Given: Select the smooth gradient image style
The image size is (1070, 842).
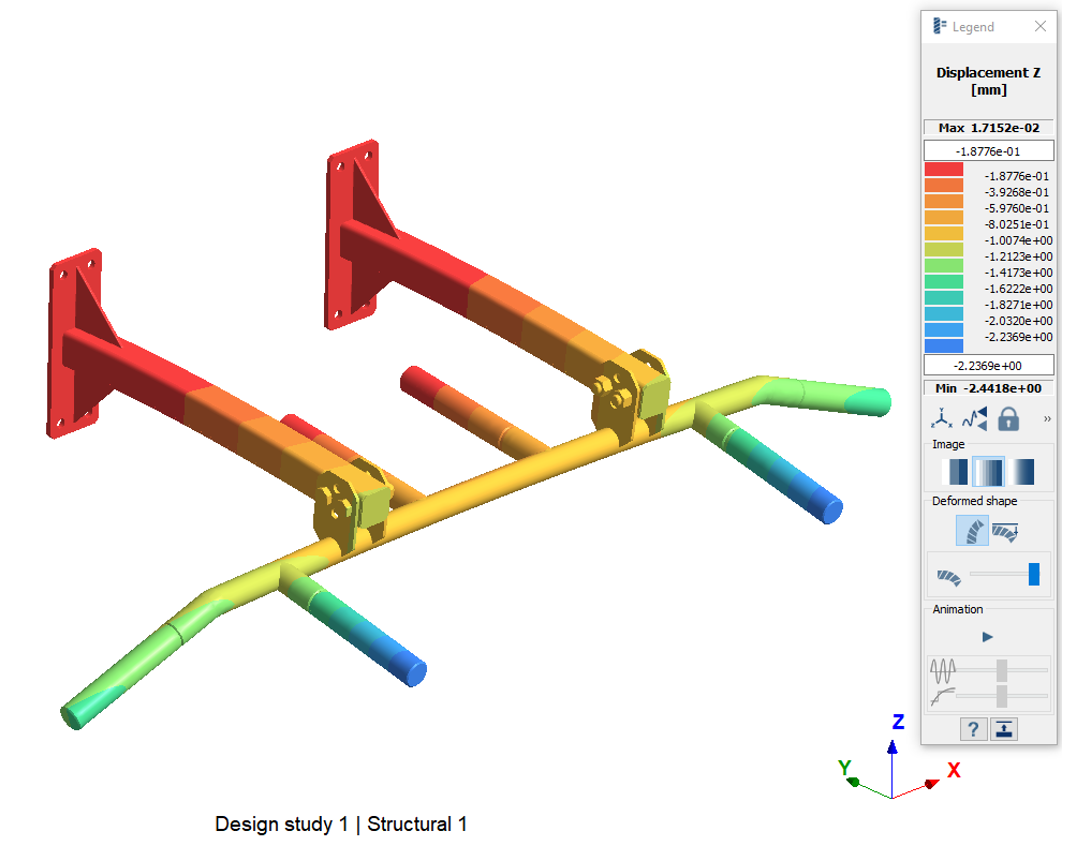Looking at the screenshot, I should [1021, 472].
